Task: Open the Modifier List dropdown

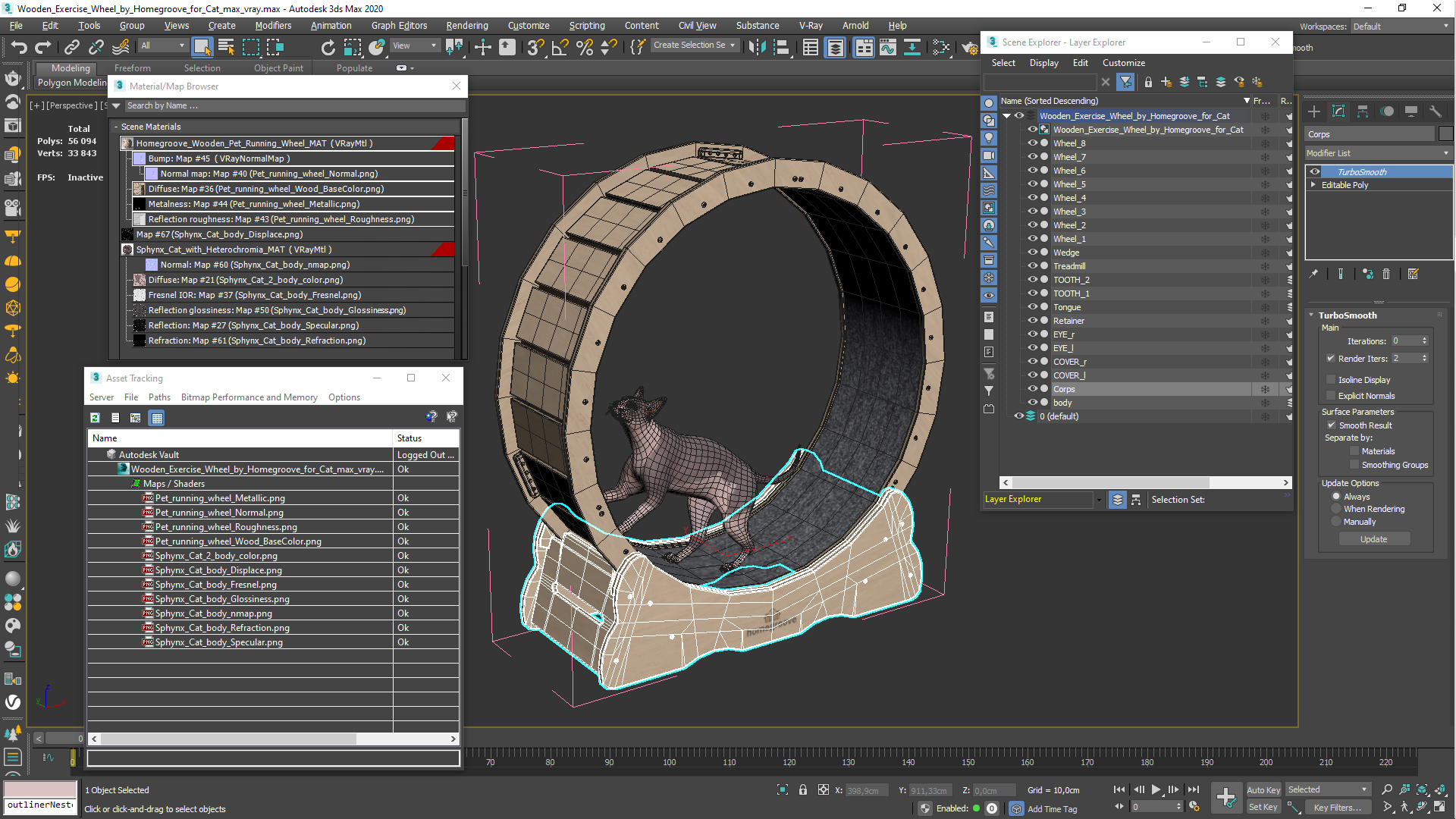Action: pos(1378,153)
